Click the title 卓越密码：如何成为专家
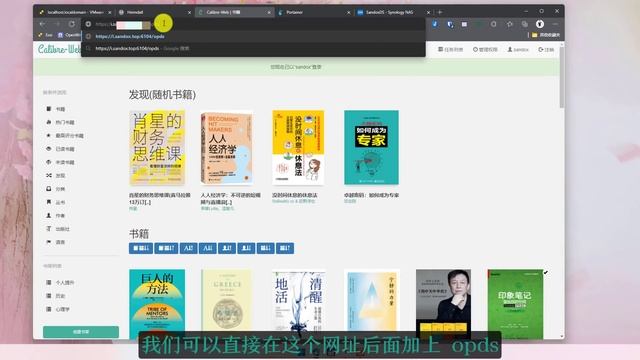This screenshot has height=360, width=640. tap(371, 196)
